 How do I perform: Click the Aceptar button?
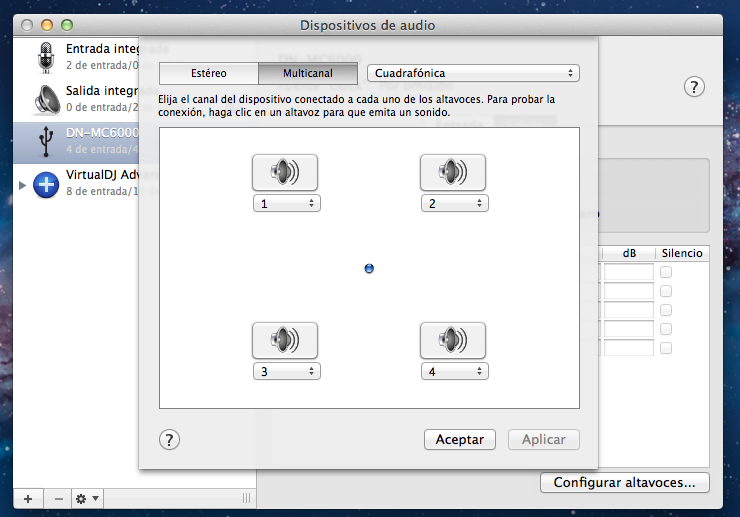[460, 440]
